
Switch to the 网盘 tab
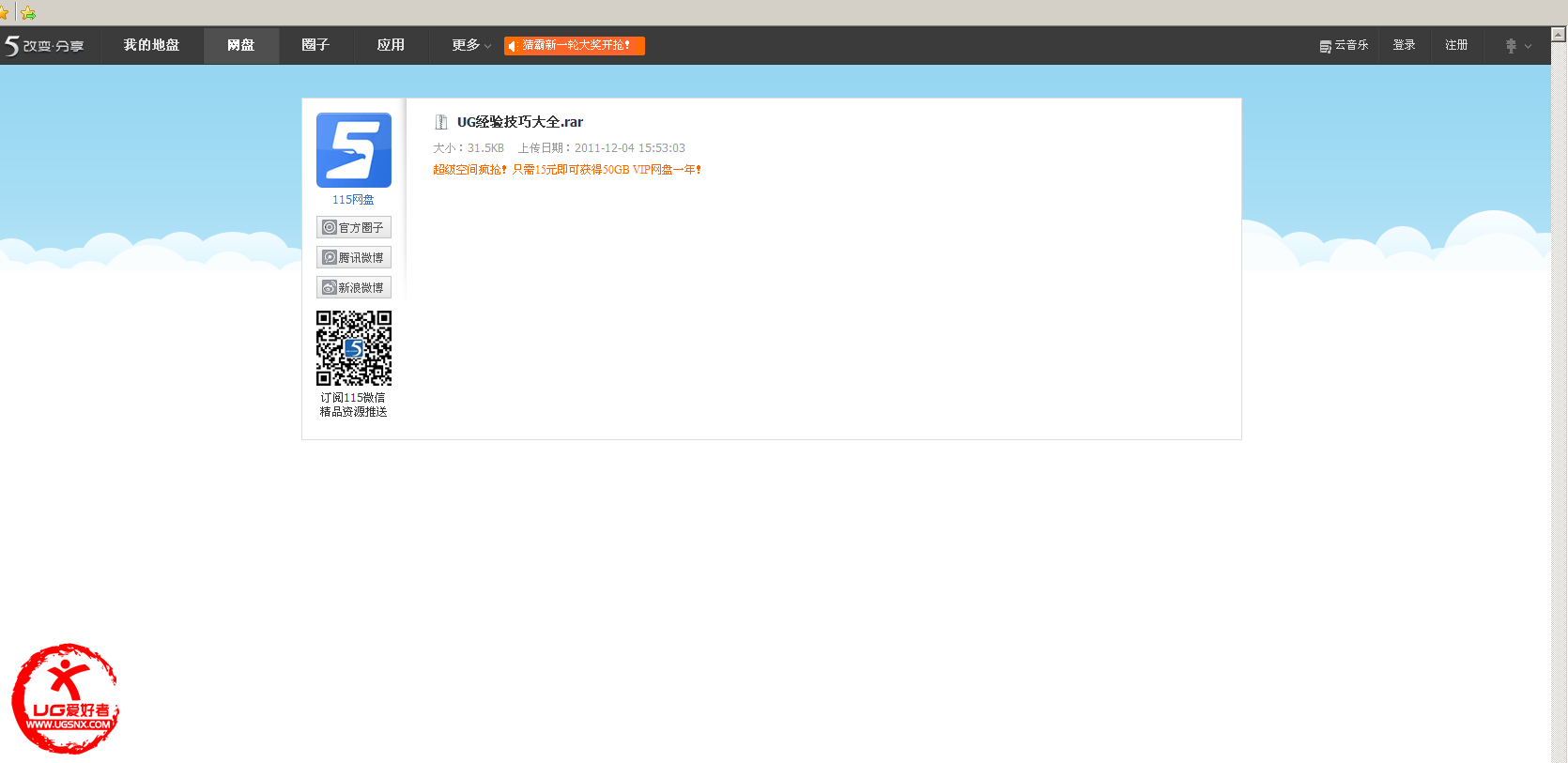(x=241, y=45)
